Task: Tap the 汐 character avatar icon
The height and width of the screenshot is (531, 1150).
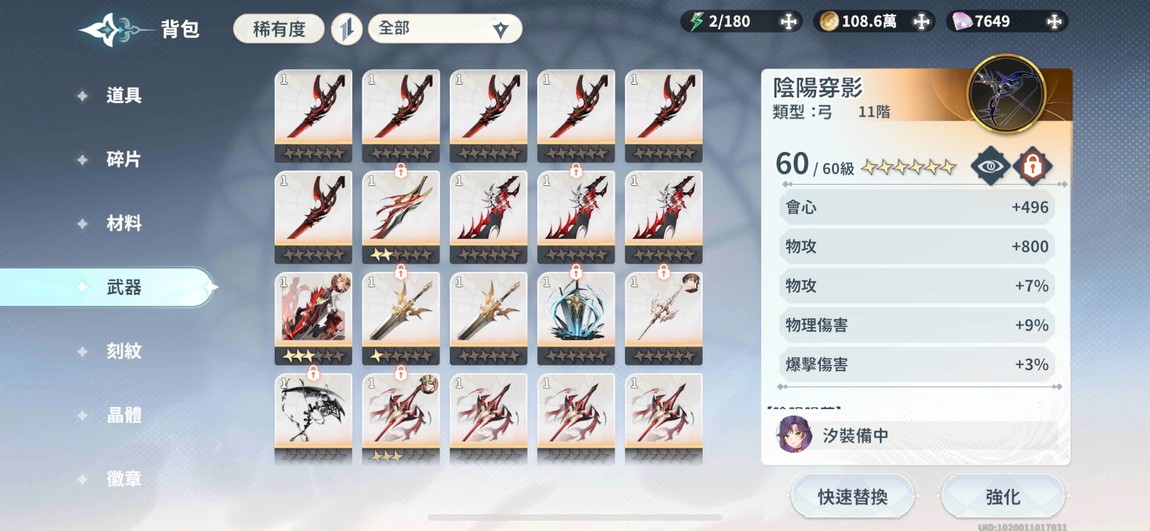Action: 795,435
